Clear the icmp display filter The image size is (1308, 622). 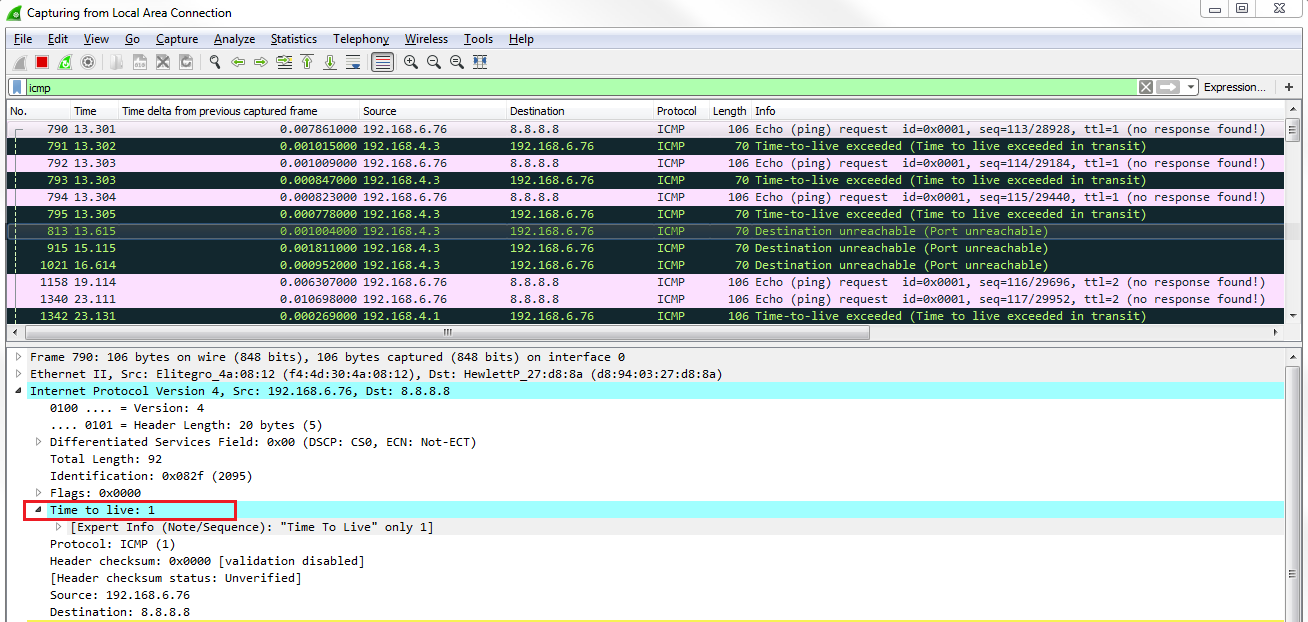pyautogui.click(x=1146, y=88)
